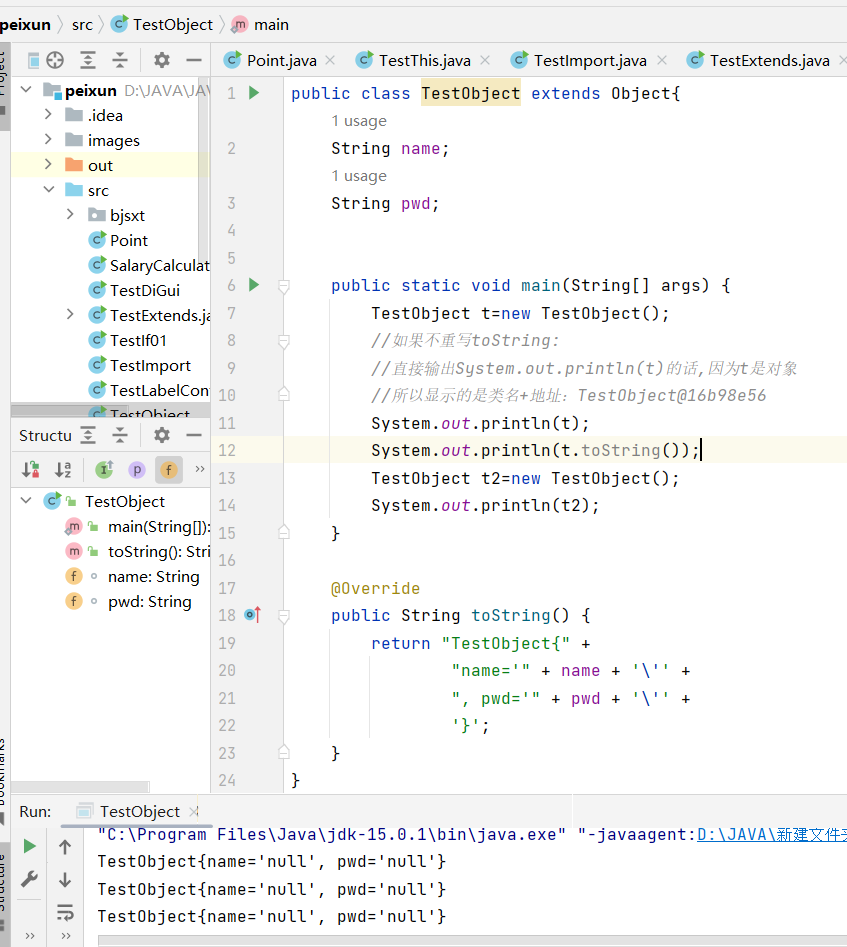The height and width of the screenshot is (947, 847).
Task: Open Structure panel settings gear
Action: [x=161, y=435]
